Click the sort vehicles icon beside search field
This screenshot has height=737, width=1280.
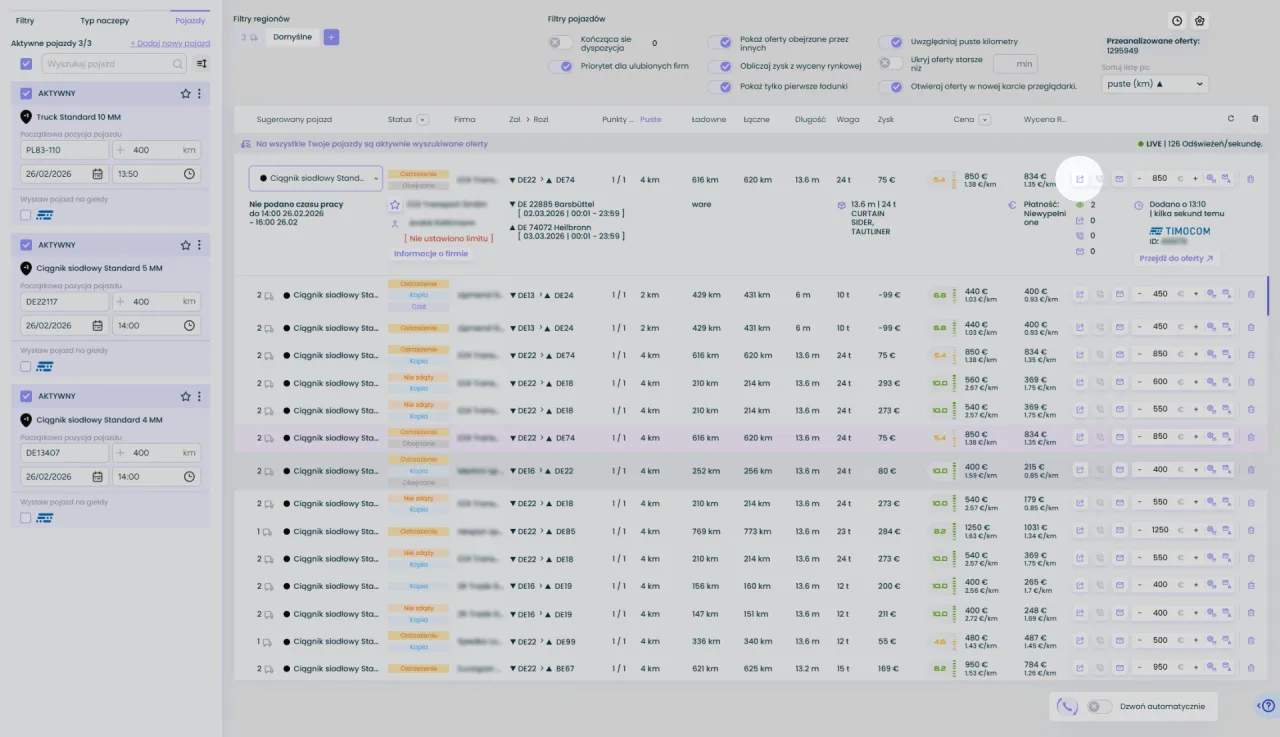(x=202, y=64)
